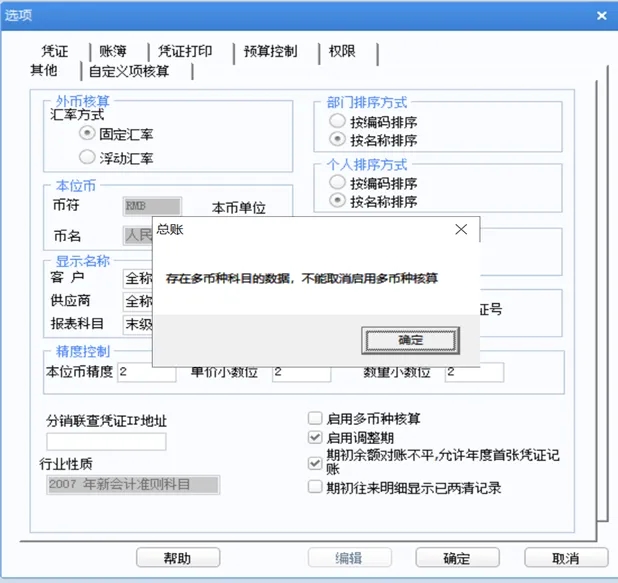Image resolution: width=618 pixels, height=583 pixels.
Task: Close the 总账 message popup
Action: pos(461,229)
